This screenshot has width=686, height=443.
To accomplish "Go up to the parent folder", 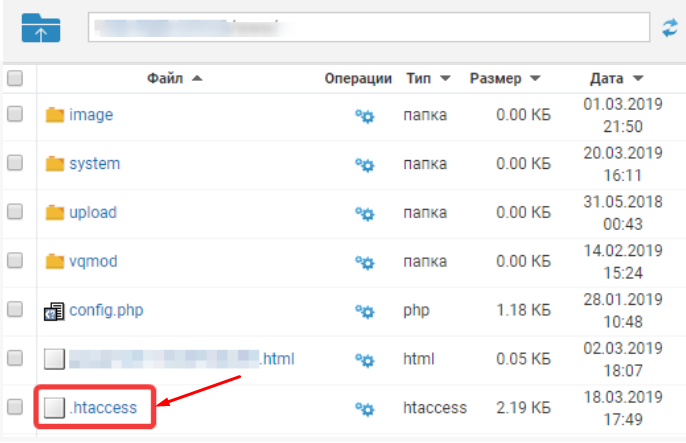I will (x=41, y=28).
